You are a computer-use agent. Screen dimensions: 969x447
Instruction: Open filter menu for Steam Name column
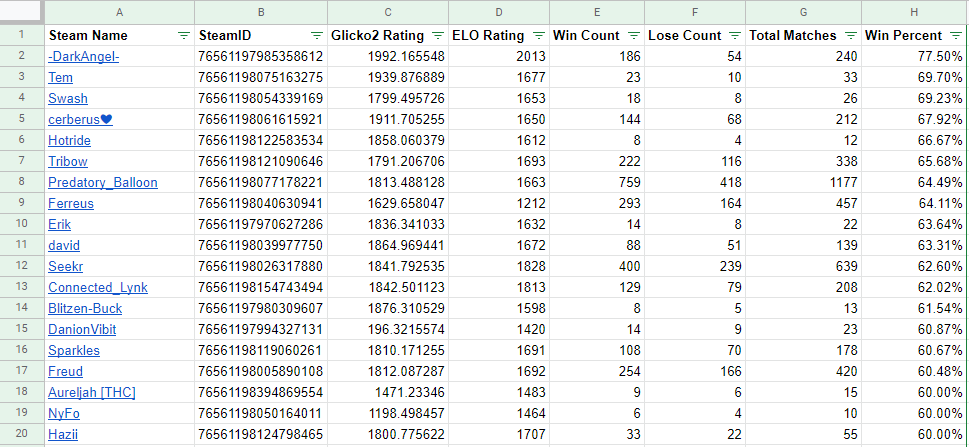tap(184, 36)
